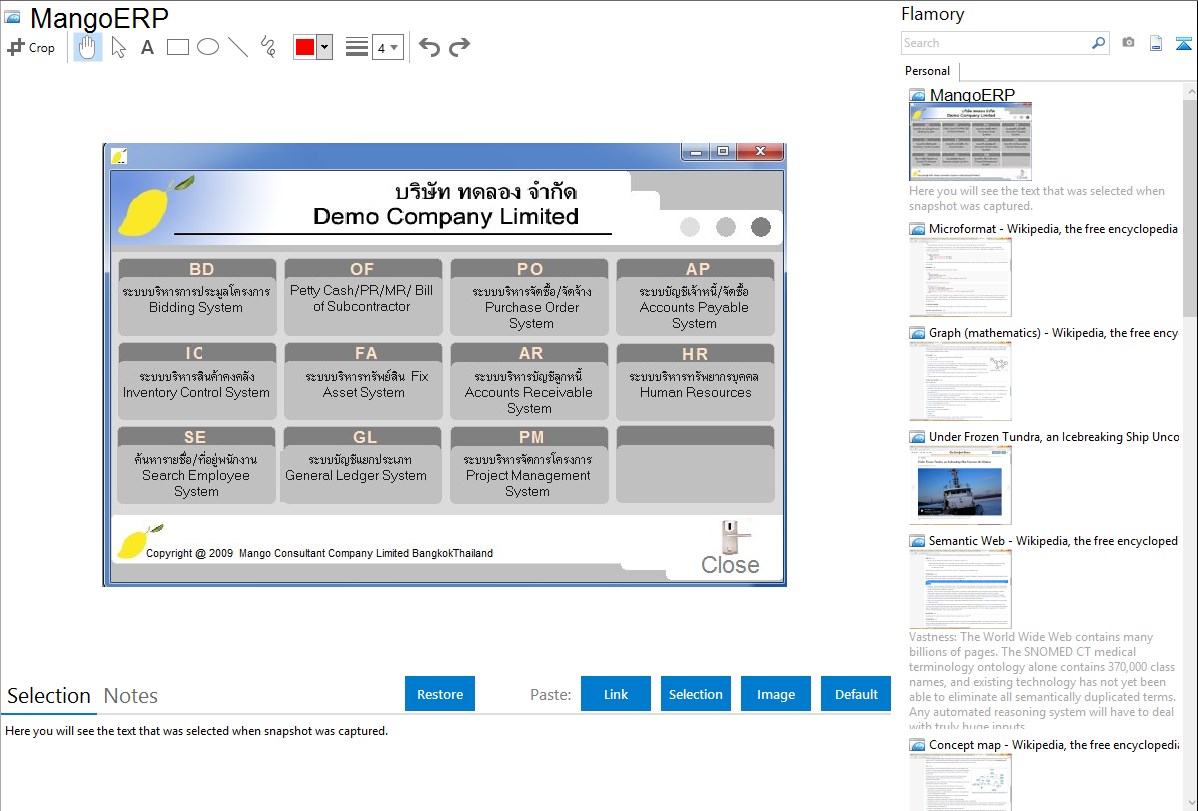Viewport: 1198px width, 811px height.
Task: Open the MangoERP snapshot thumbnail in sidebar
Action: point(970,142)
